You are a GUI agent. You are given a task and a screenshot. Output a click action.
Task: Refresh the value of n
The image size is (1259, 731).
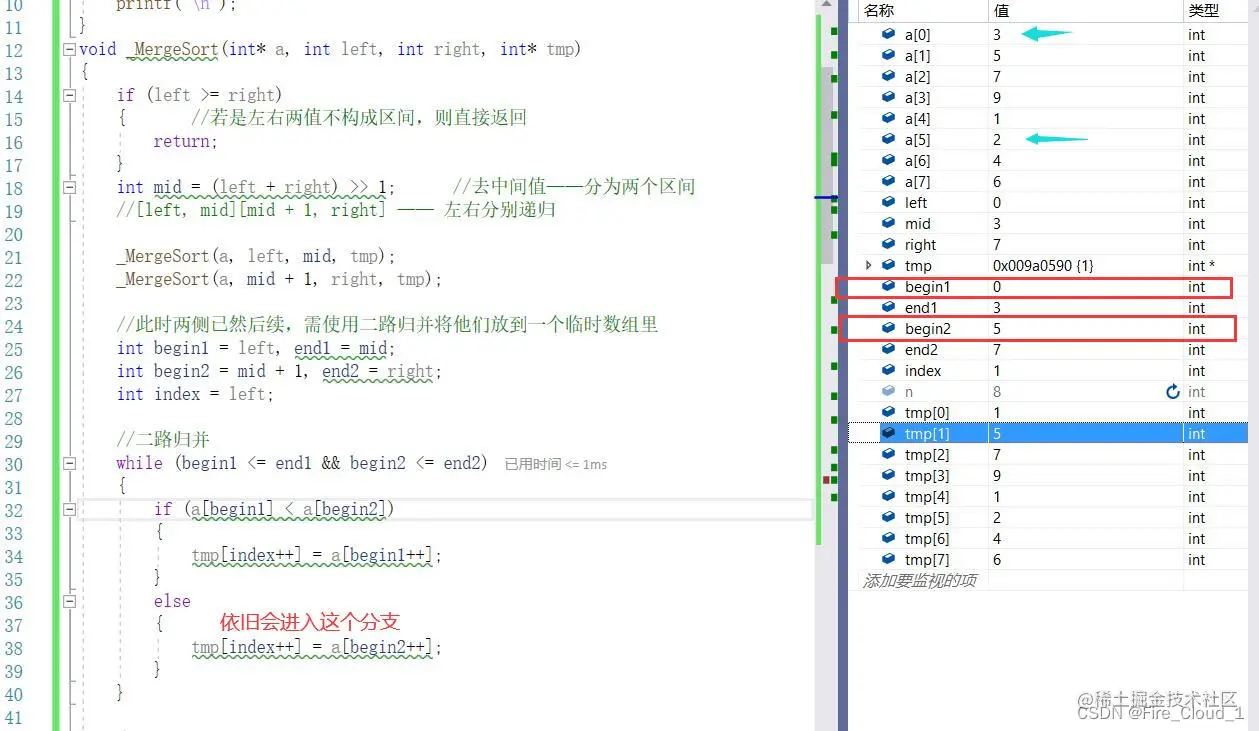[x=1173, y=392]
